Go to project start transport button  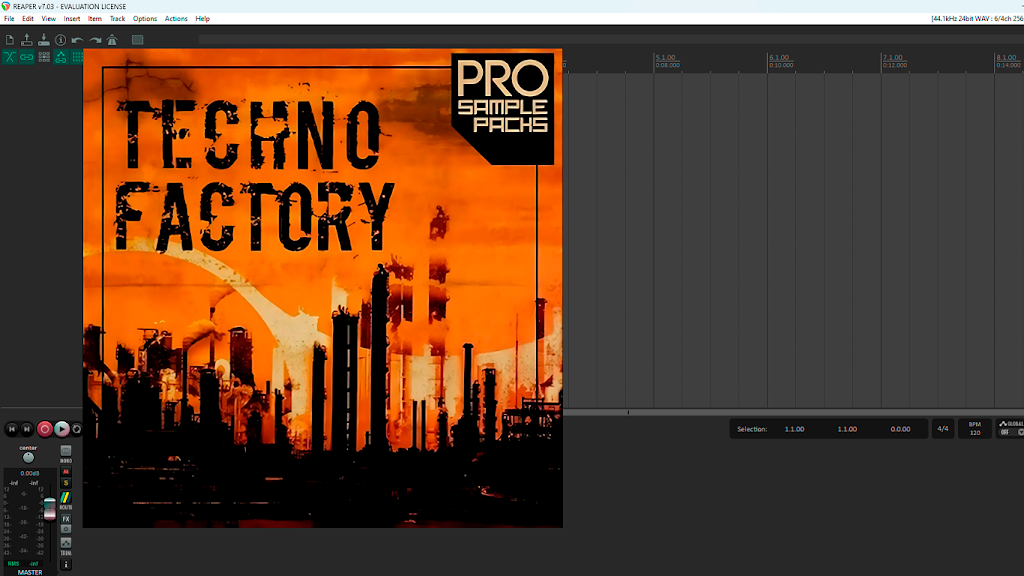12,429
